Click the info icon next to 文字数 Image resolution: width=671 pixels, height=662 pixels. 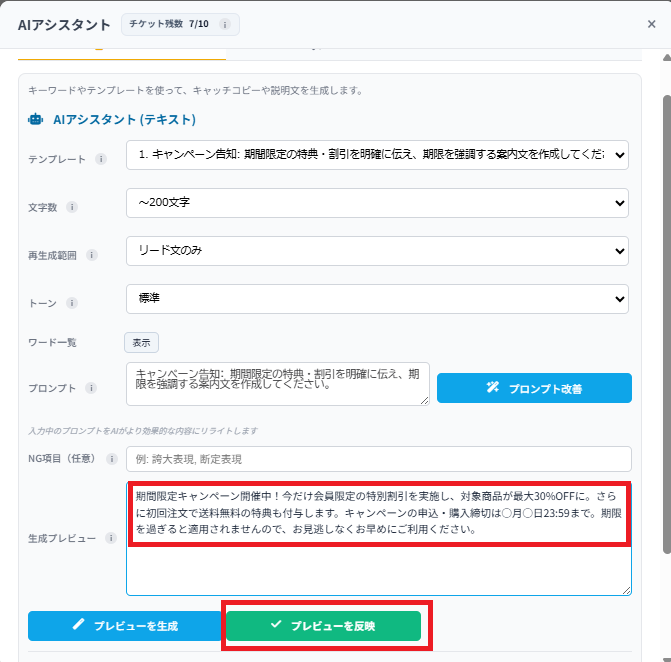(72, 207)
